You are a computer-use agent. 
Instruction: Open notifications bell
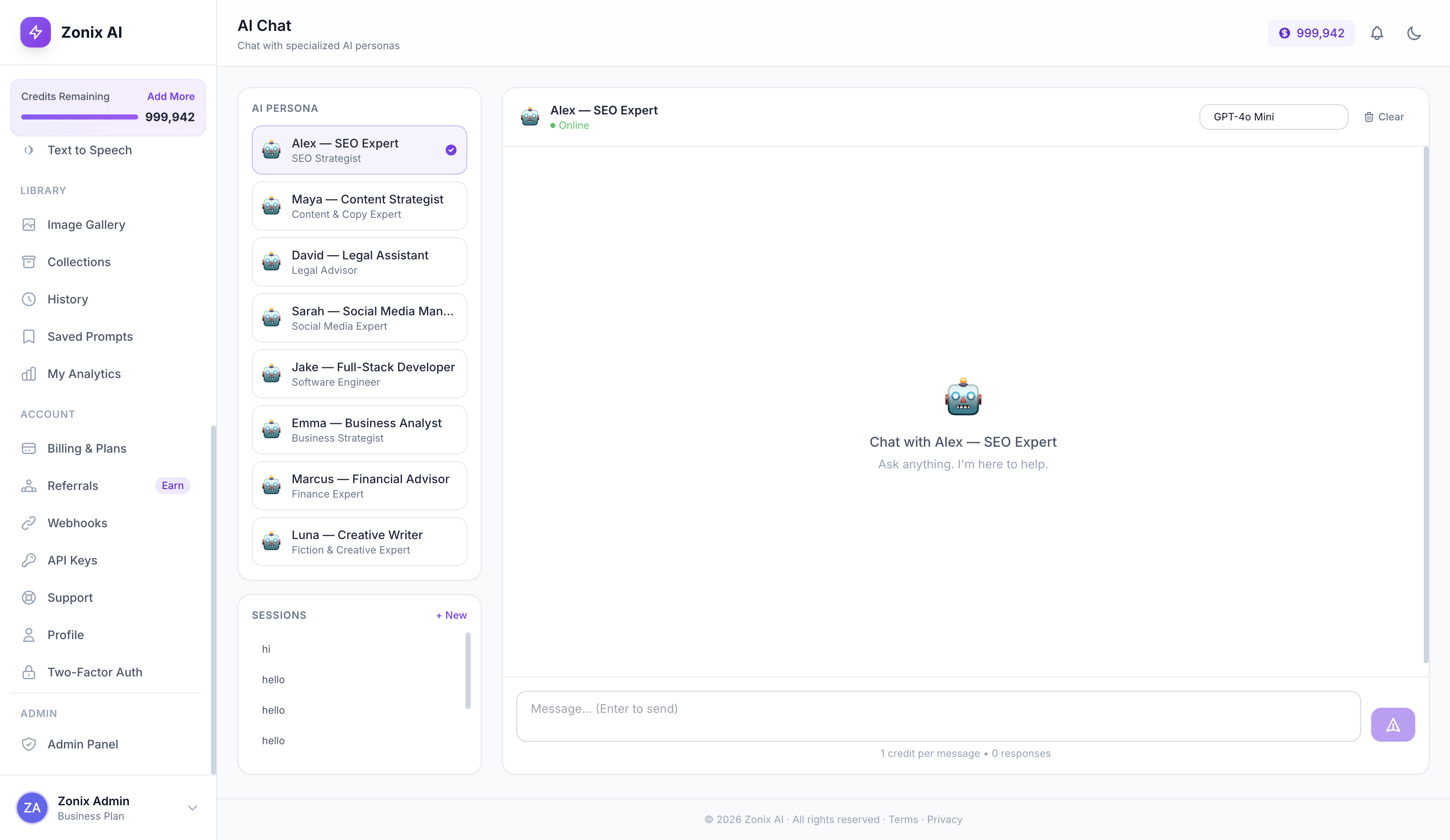click(1377, 33)
